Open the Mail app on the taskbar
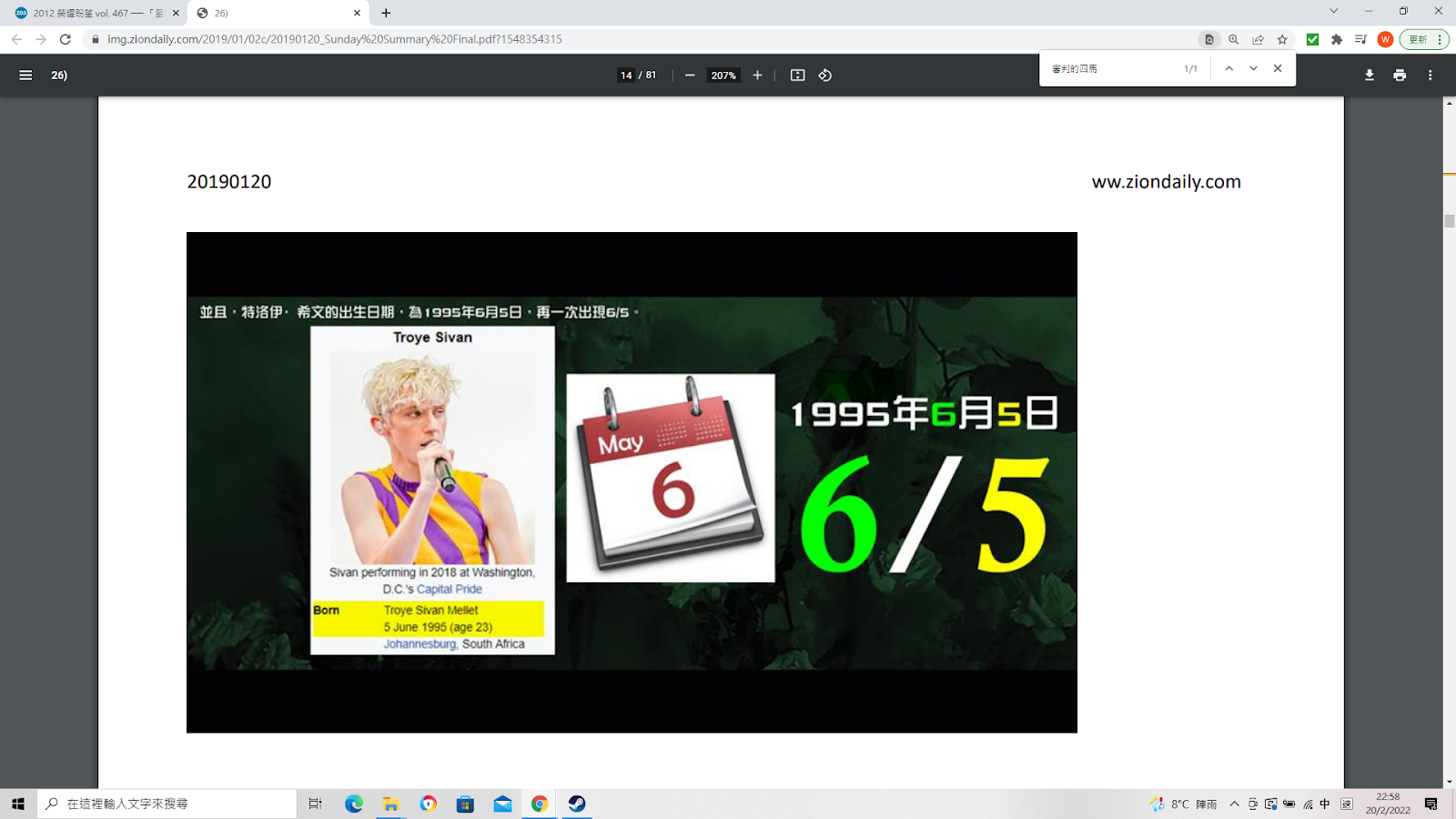This screenshot has height=819, width=1456. (x=502, y=804)
